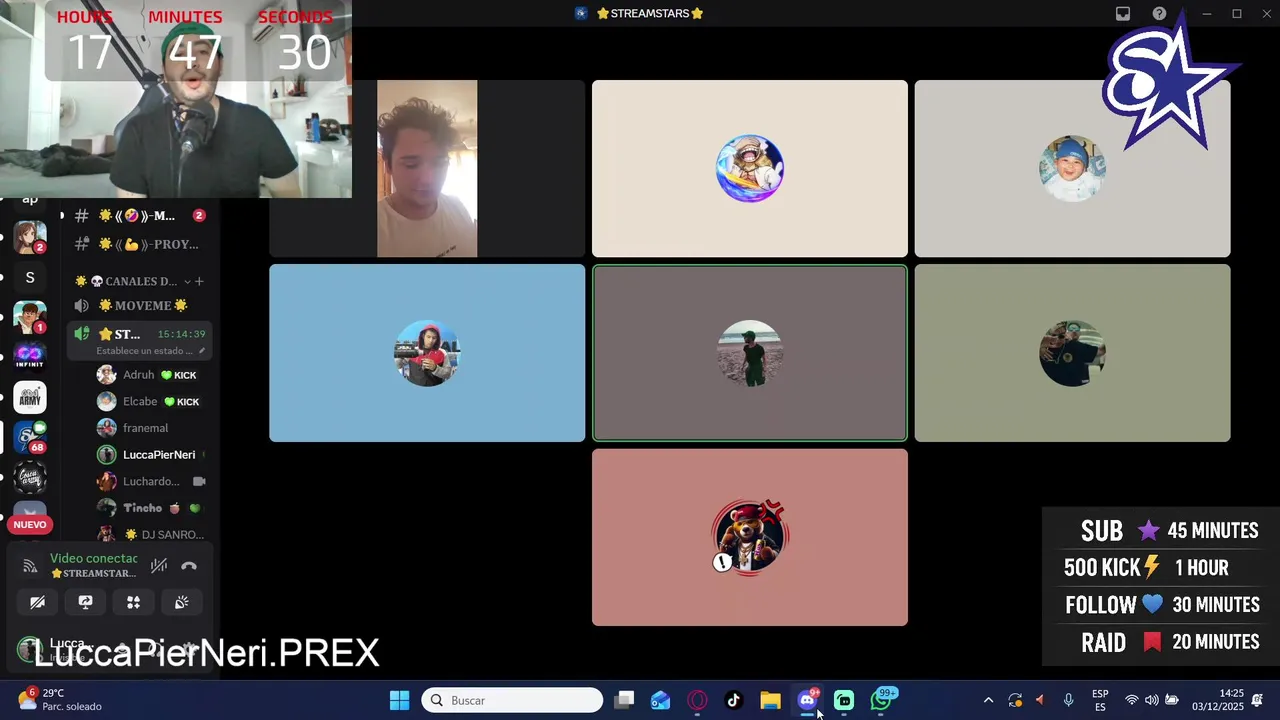Focus pink tile with bear avatar
The image size is (1280, 720).
pyautogui.click(x=750, y=537)
